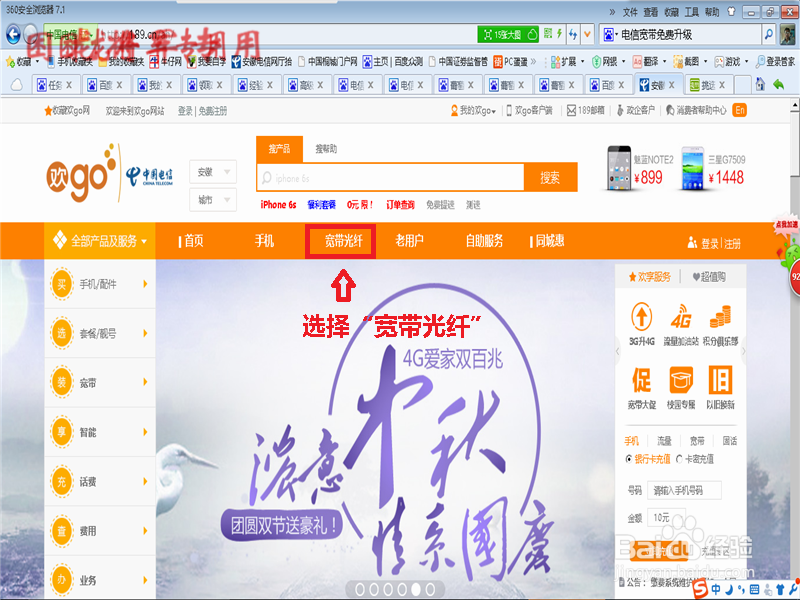Open the iPhone 6s hot search link
Screen dimensions: 800x600
tap(279, 205)
